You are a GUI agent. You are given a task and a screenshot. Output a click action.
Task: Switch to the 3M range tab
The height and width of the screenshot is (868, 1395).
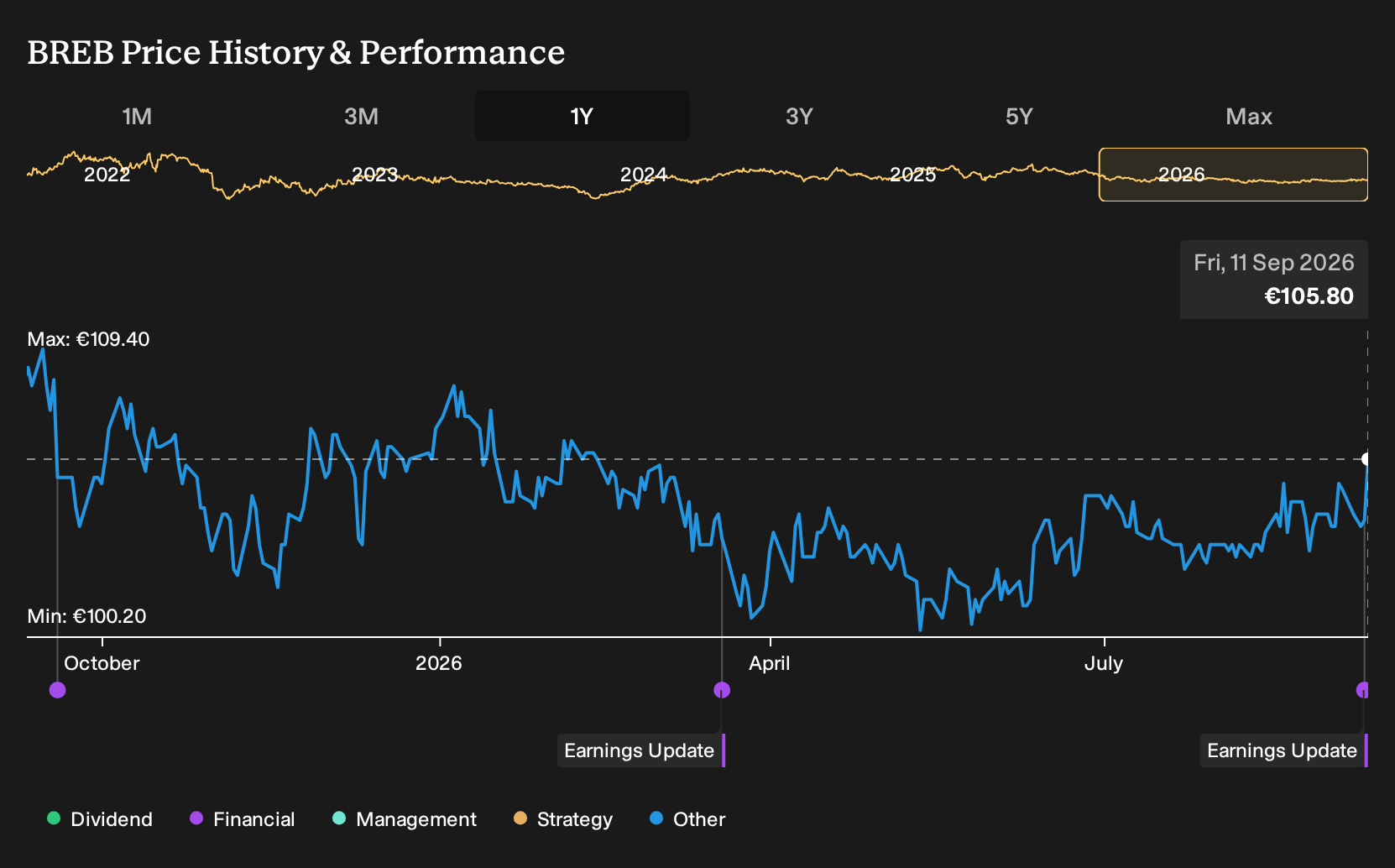point(361,116)
